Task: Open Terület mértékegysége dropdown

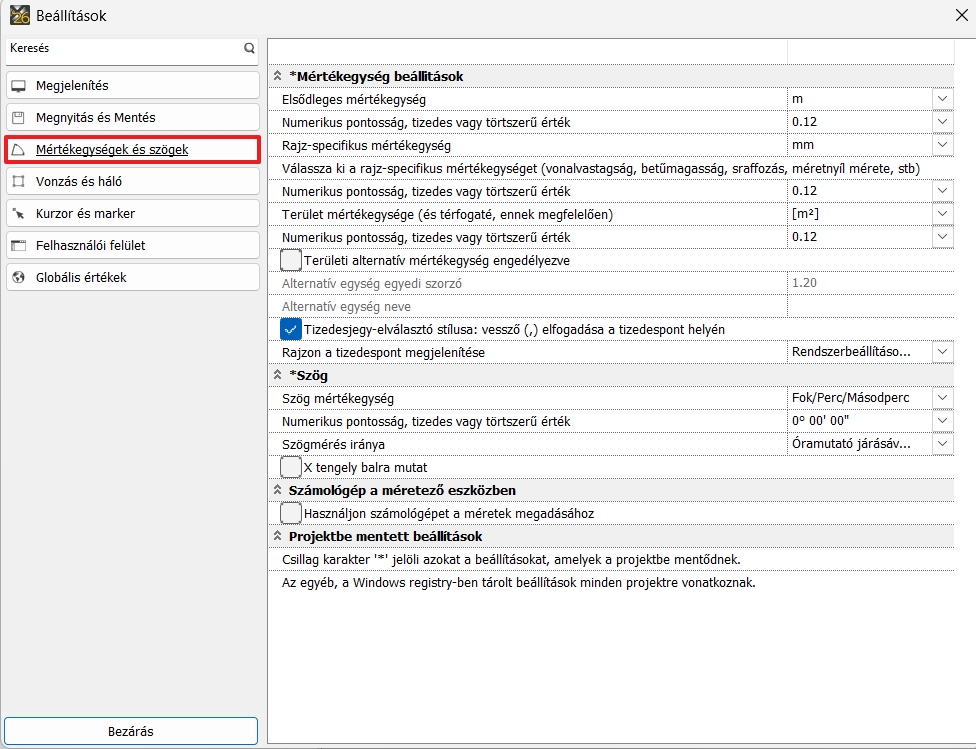Action: [x=942, y=214]
